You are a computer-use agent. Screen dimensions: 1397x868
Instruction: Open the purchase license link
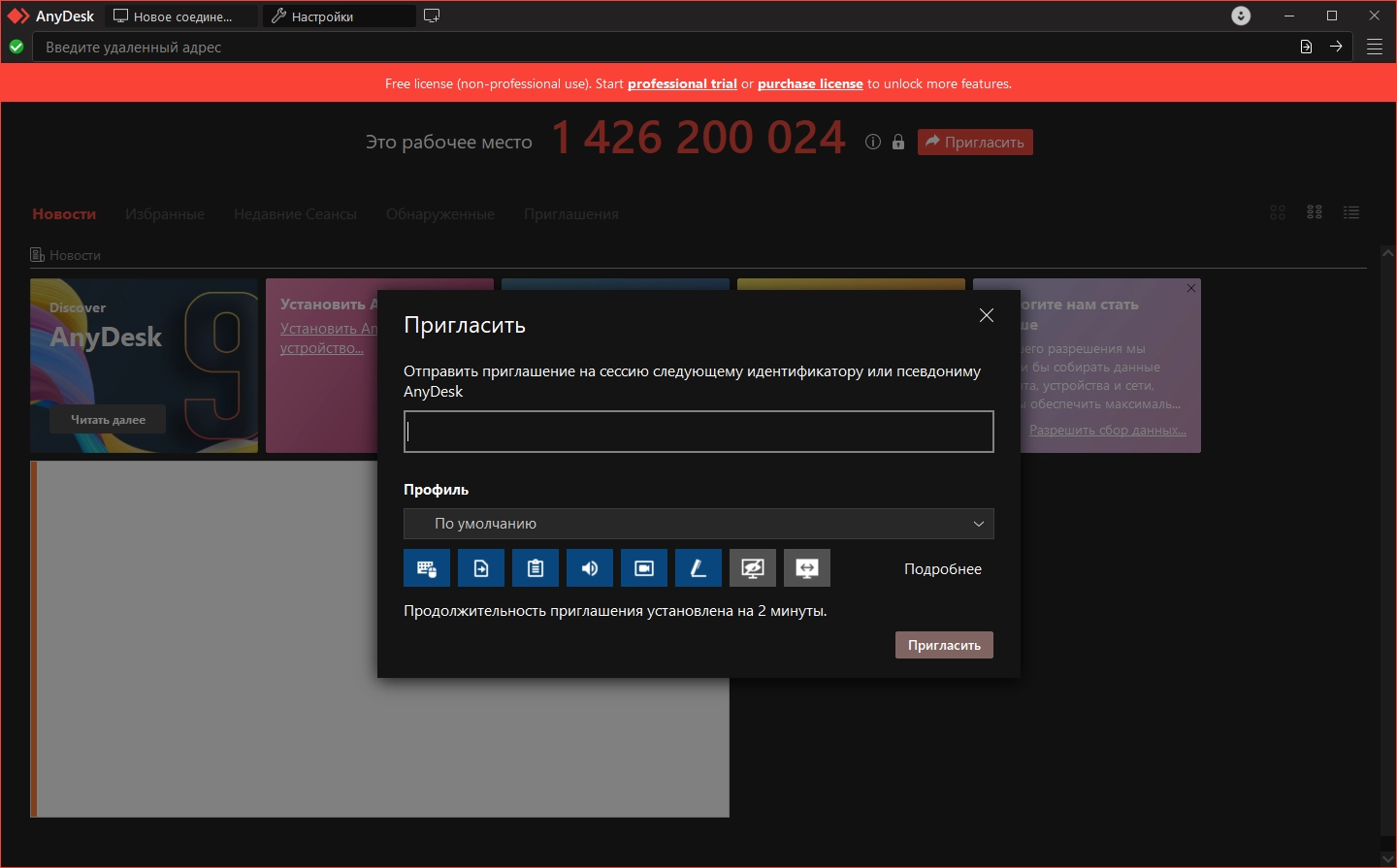pos(810,83)
